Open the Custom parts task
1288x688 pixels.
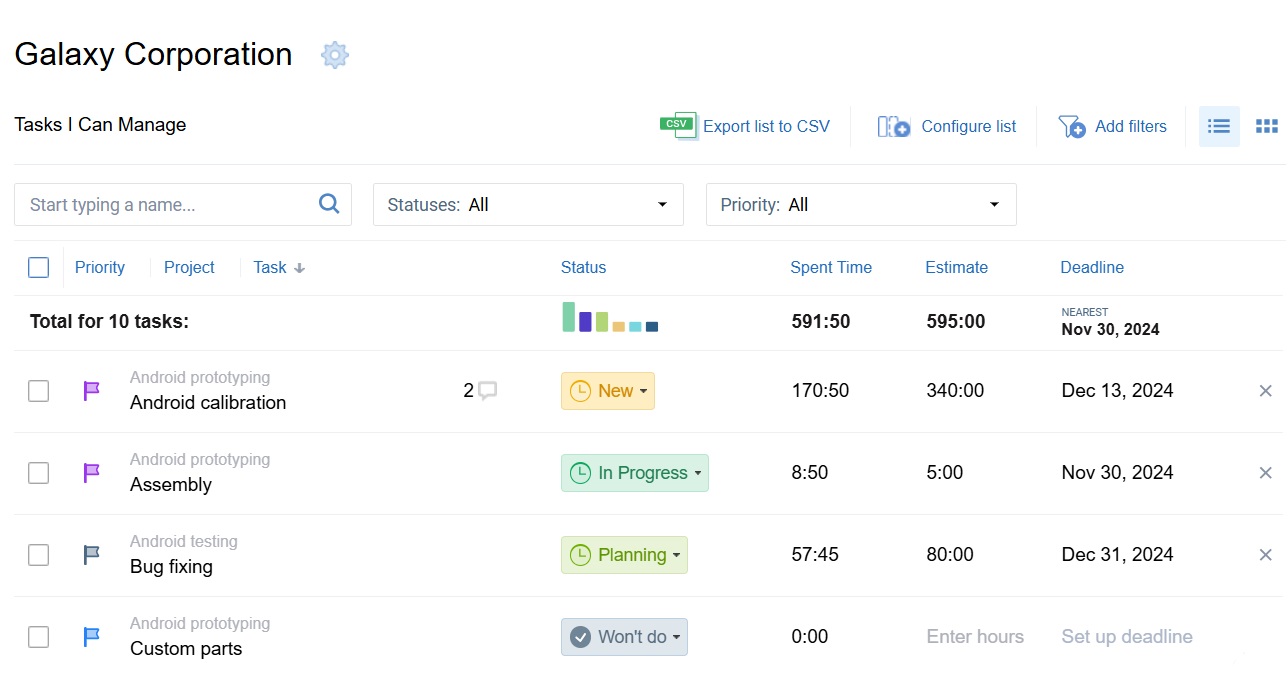[x=186, y=649]
